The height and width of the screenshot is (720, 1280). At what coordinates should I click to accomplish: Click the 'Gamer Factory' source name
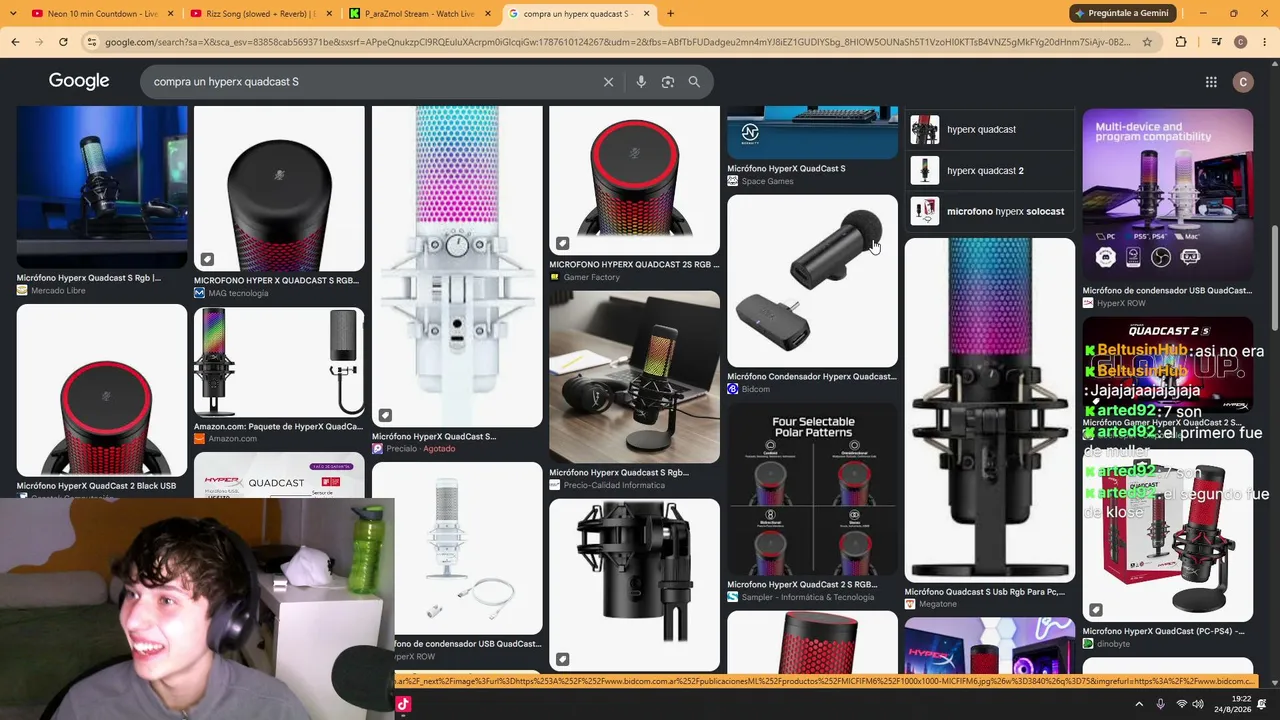pyautogui.click(x=592, y=278)
